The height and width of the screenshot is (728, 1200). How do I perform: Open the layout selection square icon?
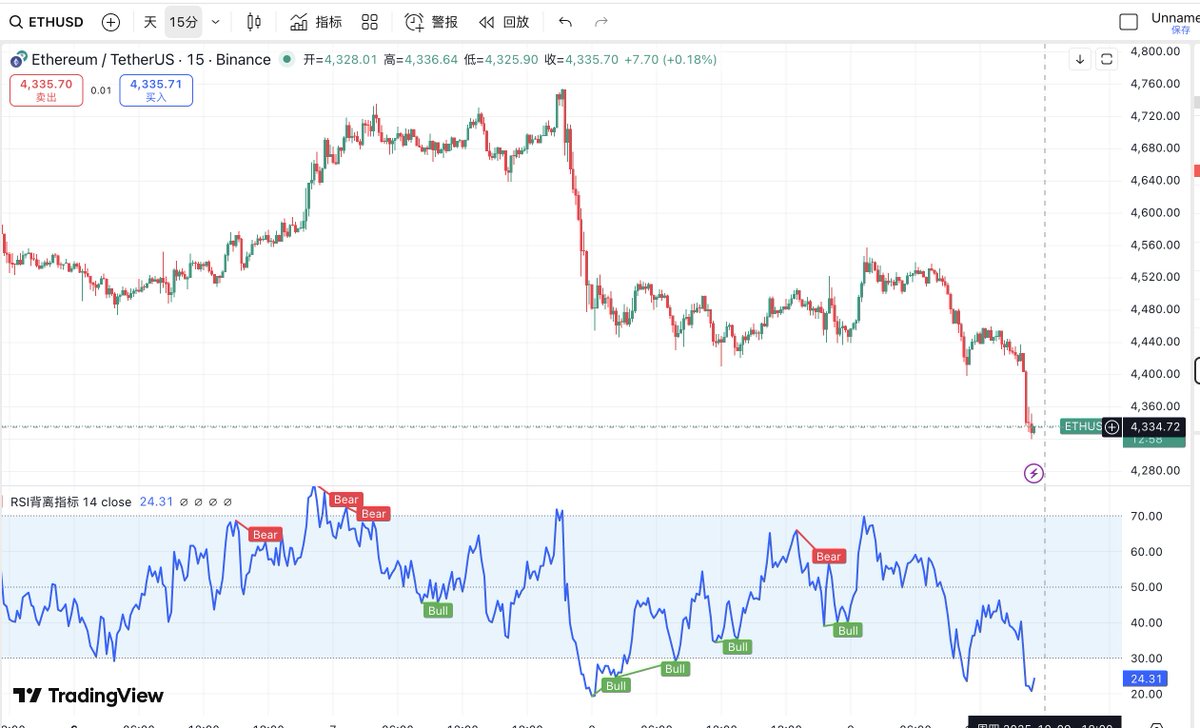click(x=1129, y=22)
